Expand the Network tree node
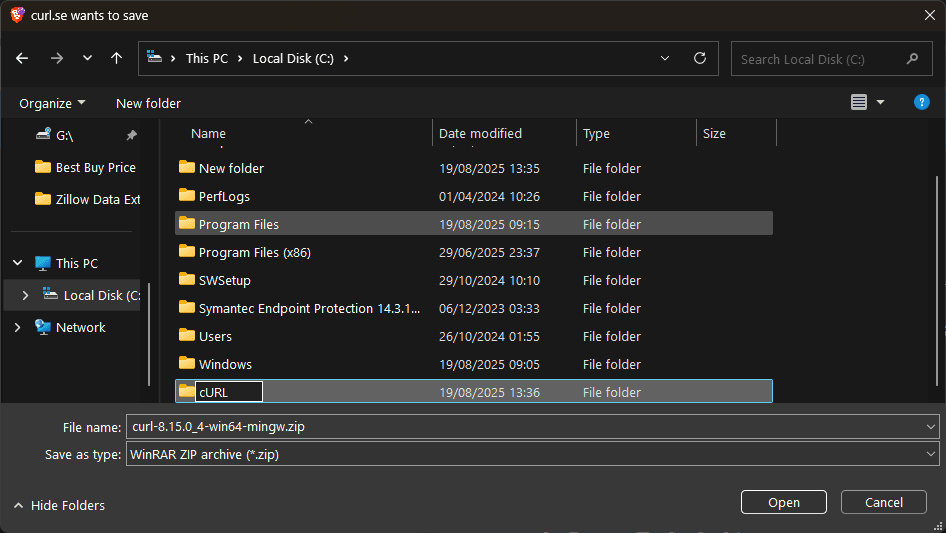 [x=17, y=328]
